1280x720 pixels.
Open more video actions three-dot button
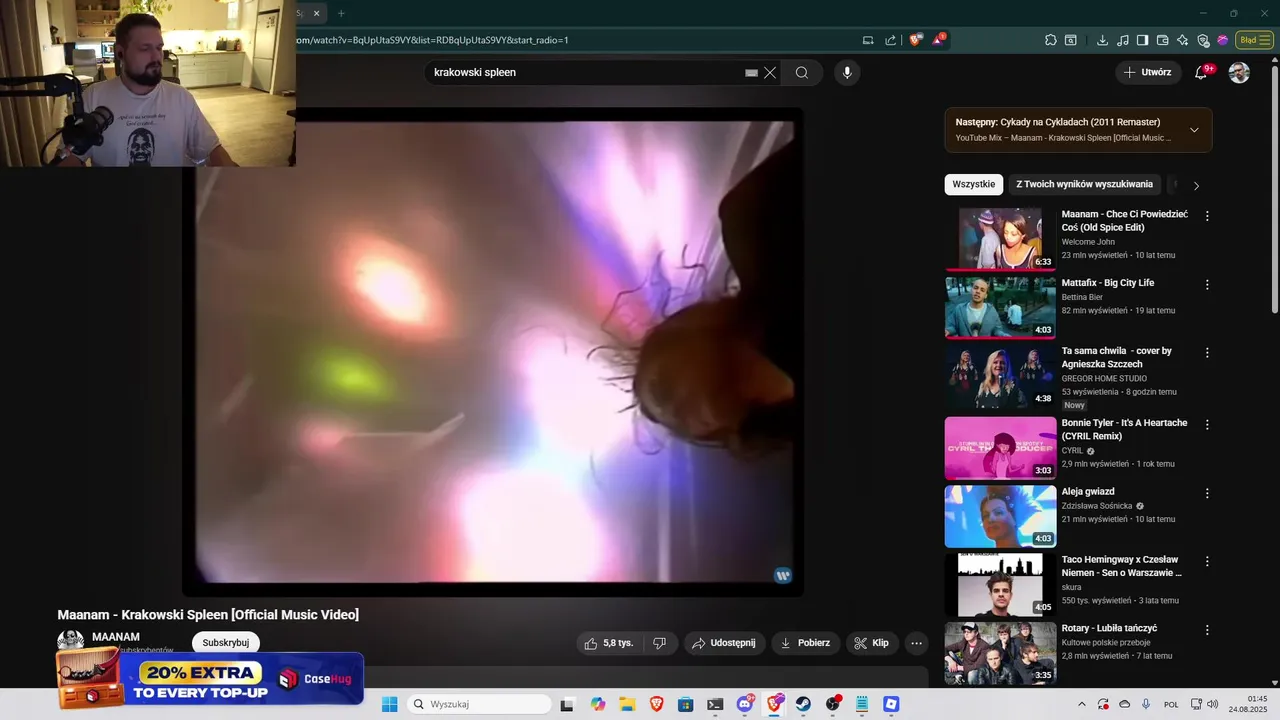click(916, 643)
